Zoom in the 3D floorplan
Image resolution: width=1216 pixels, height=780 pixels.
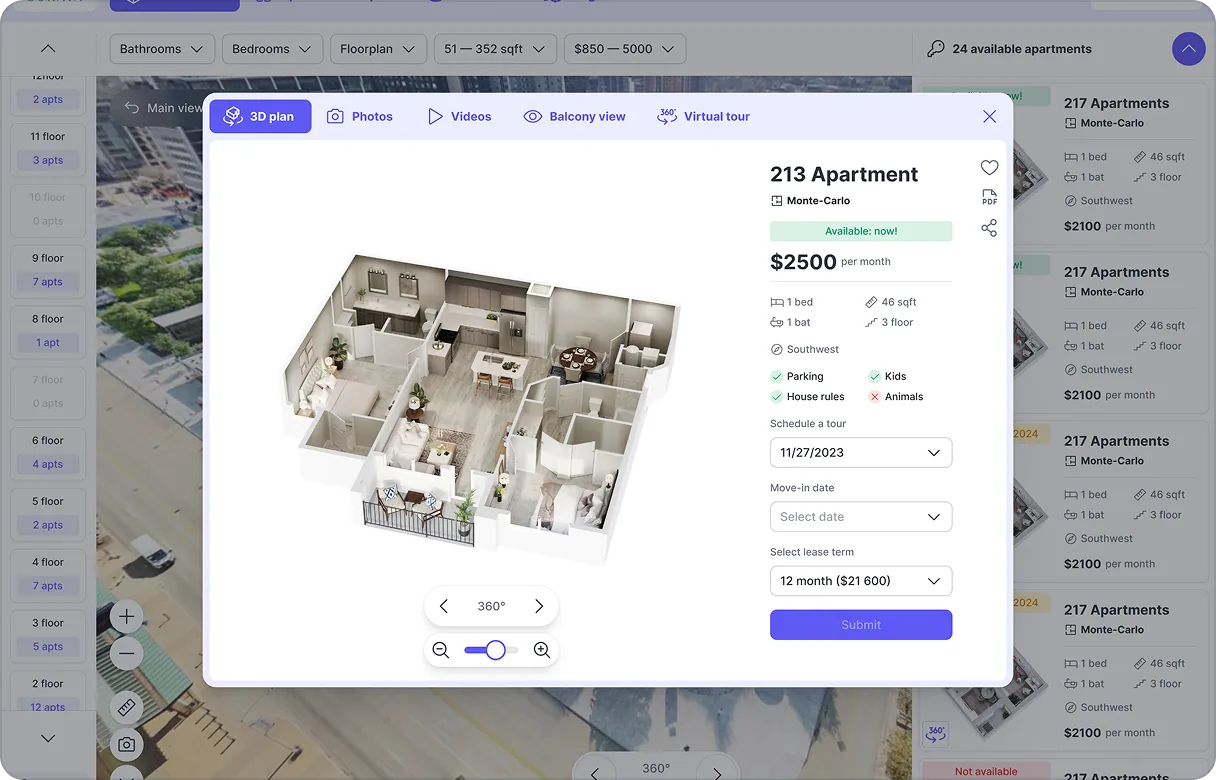(542, 650)
